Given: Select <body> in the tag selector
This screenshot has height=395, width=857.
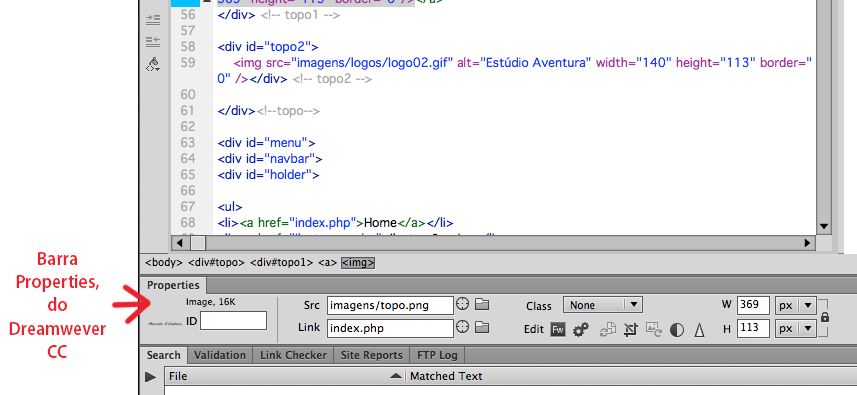Looking at the screenshot, I should click(163, 263).
